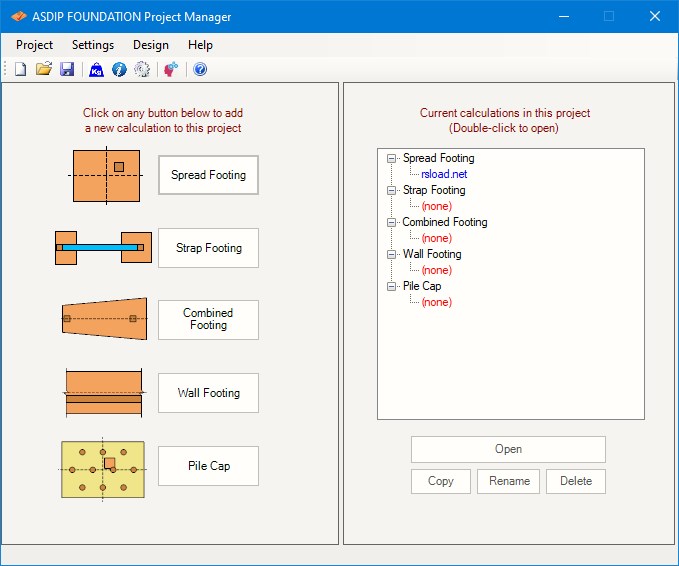Click the spread footing diagram image
The height and width of the screenshot is (566, 679).
click(x=106, y=175)
